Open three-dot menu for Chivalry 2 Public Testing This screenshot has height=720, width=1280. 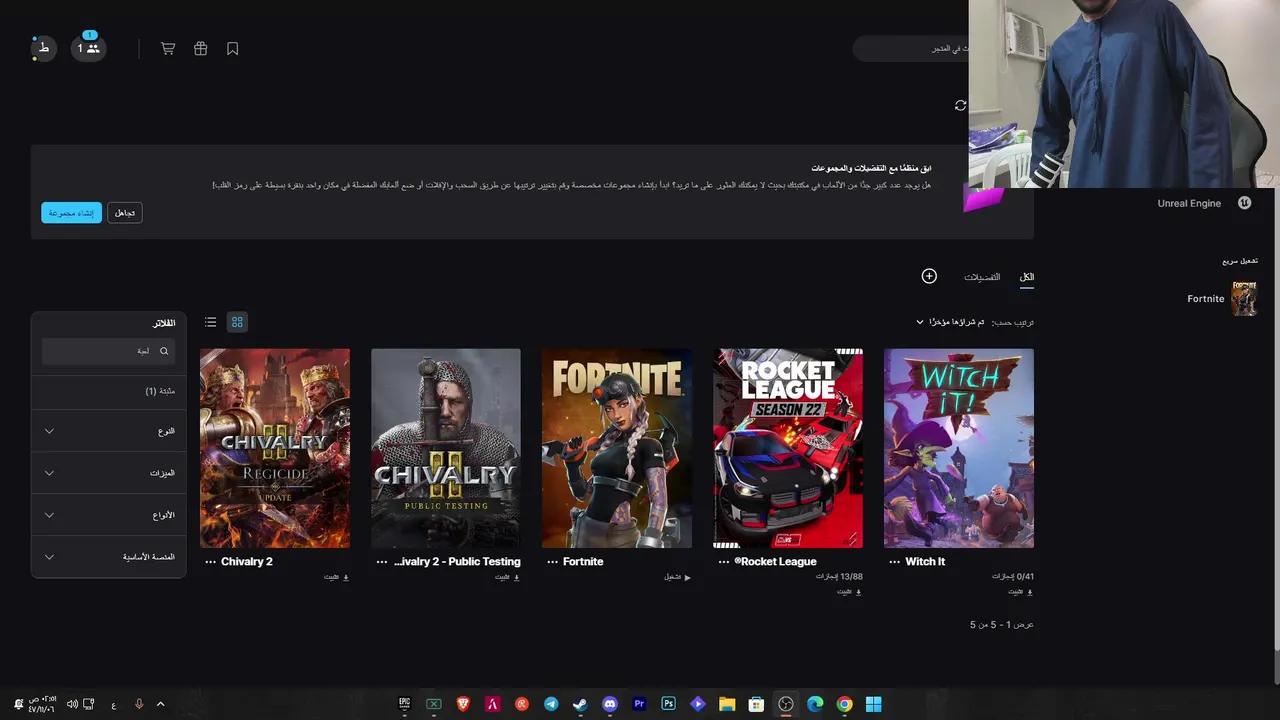[x=381, y=562]
